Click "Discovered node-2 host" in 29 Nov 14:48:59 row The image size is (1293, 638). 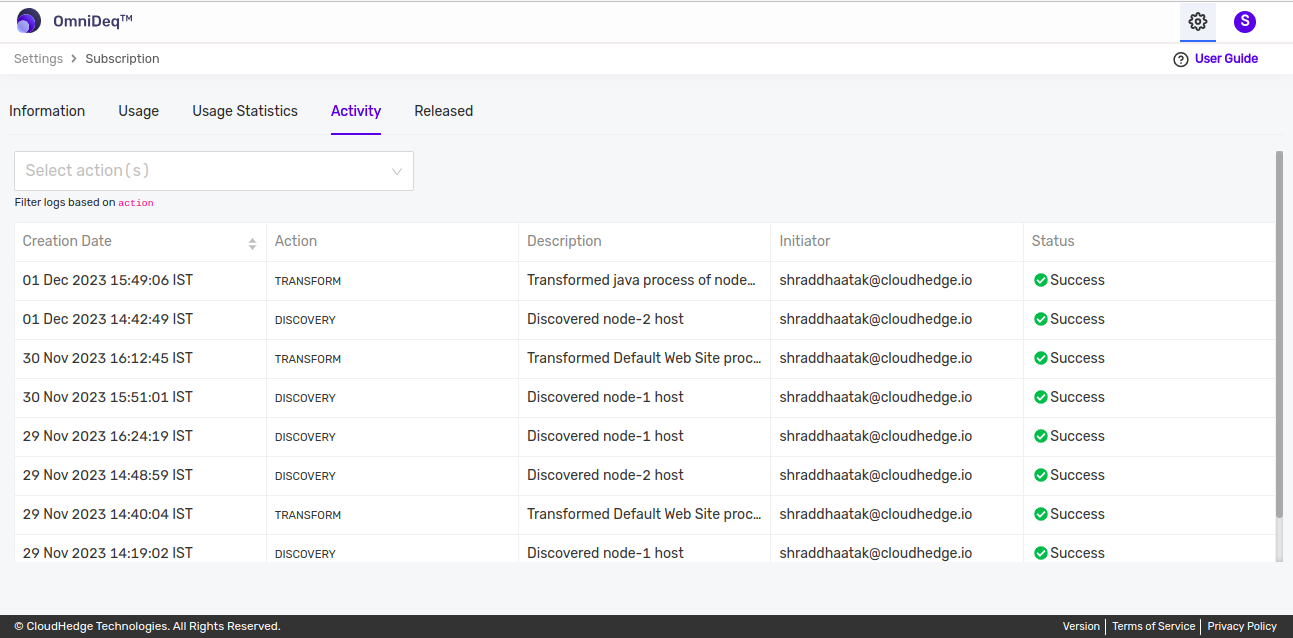605,475
